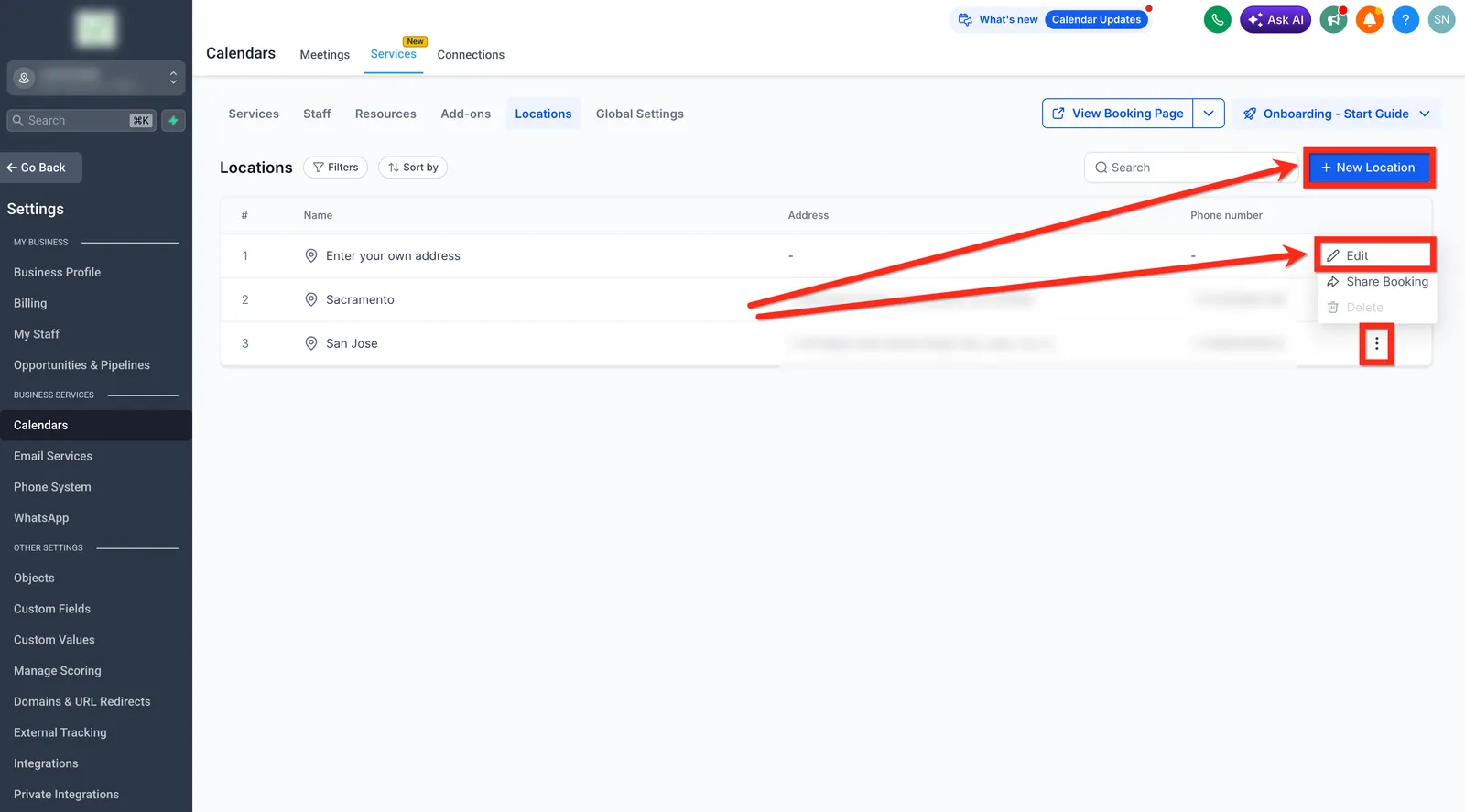Focus the locations Search field
1465x812 pixels.
coord(1190,168)
